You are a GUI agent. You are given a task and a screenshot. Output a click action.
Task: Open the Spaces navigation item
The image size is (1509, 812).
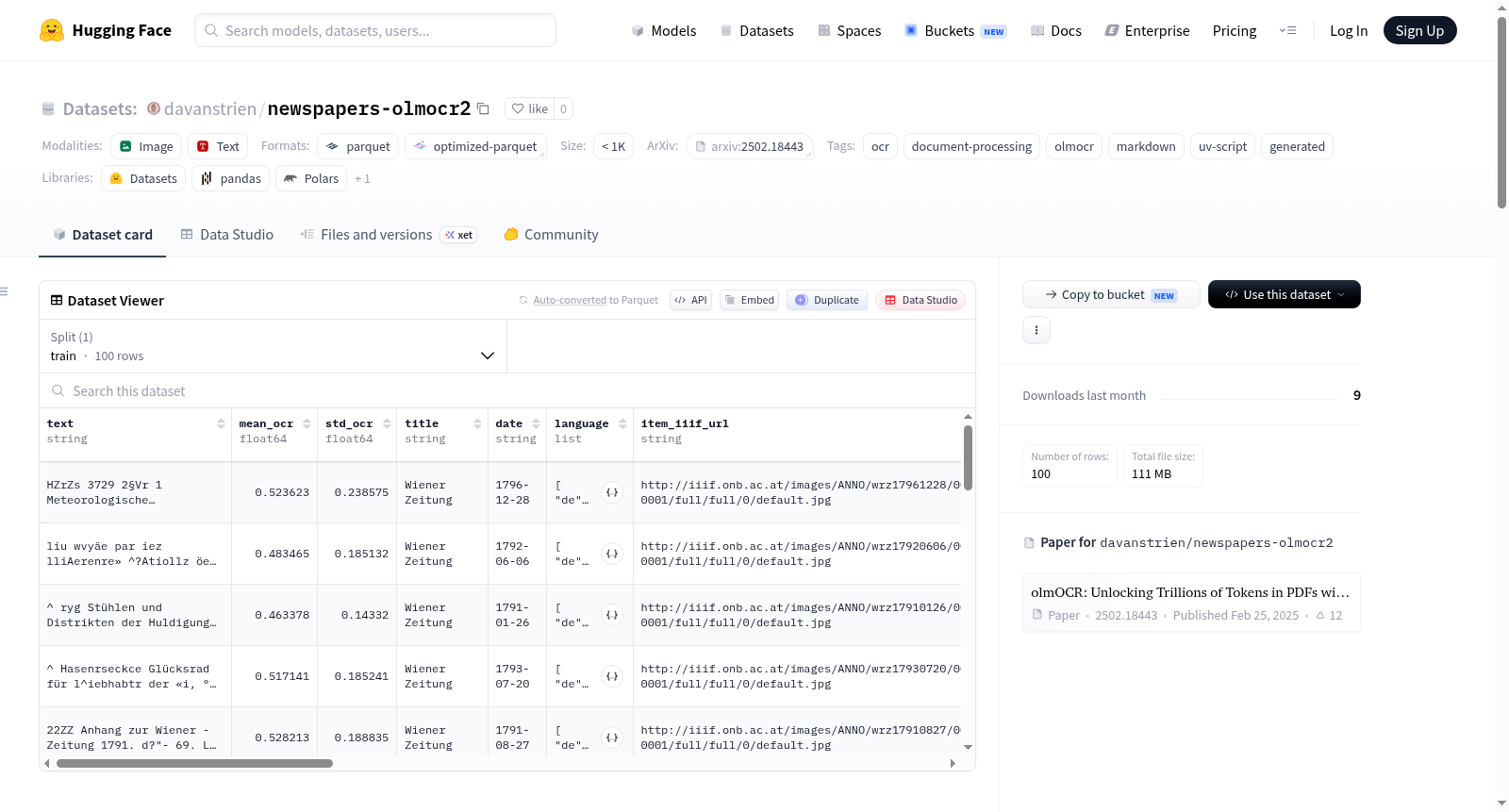click(x=850, y=30)
